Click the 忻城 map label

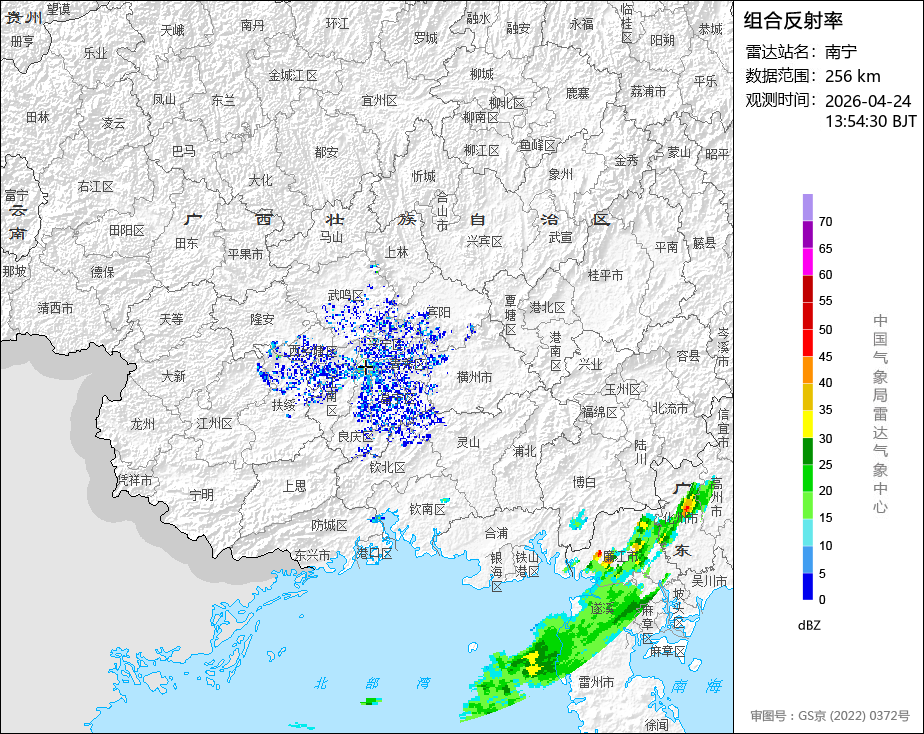pyautogui.click(x=424, y=176)
